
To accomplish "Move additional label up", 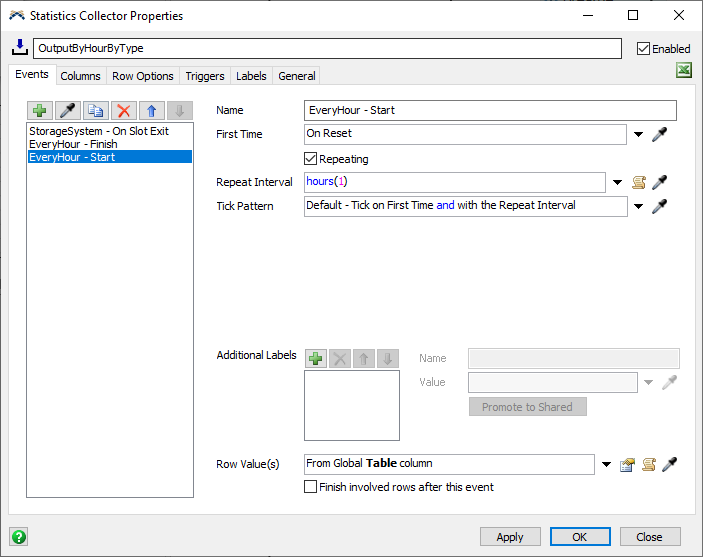I will click(x=364, y=358).
